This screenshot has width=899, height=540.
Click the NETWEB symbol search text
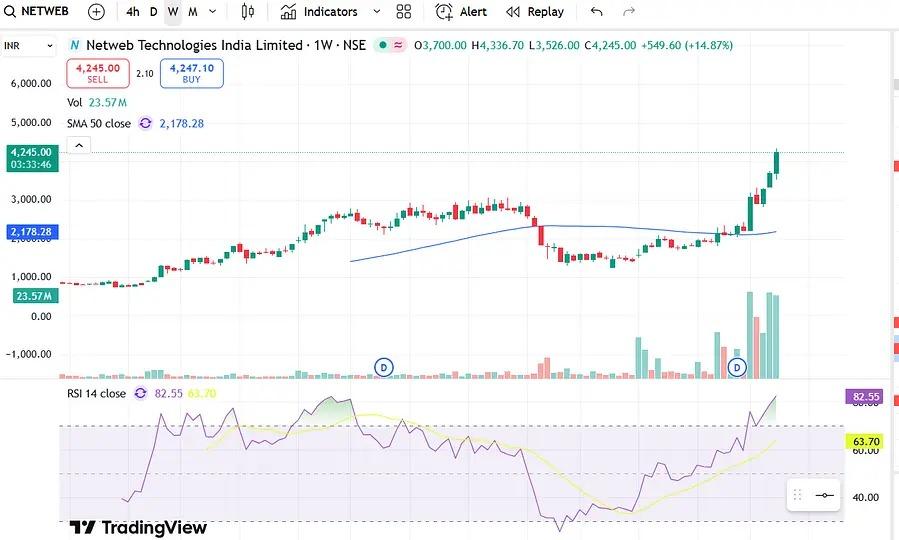pos(45,11)
